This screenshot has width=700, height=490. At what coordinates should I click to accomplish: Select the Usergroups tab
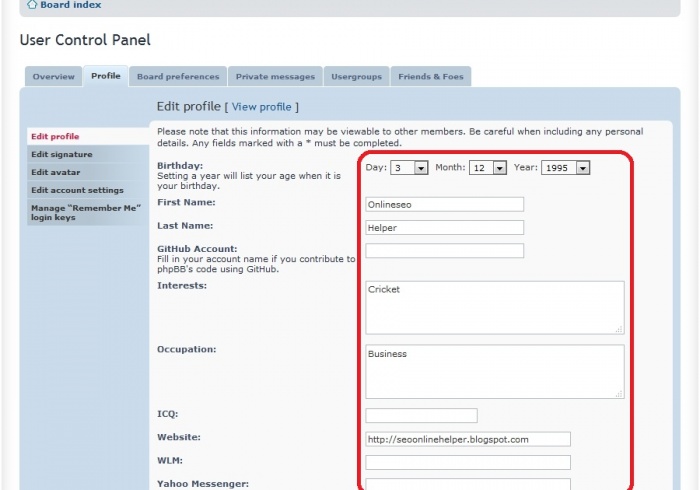[357, 77]
